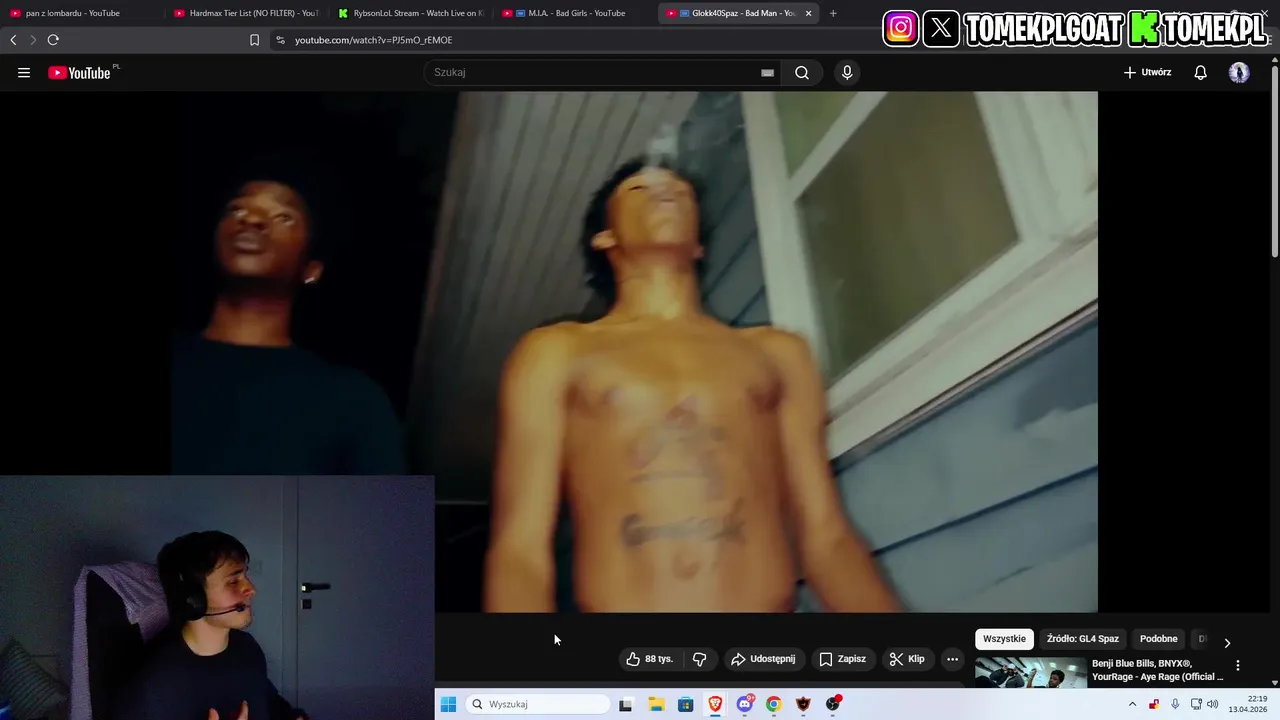Select the Wszystkie filter chip
Image resolution: width=1280 pixels, height=720 pixels.
[1004, 639]
